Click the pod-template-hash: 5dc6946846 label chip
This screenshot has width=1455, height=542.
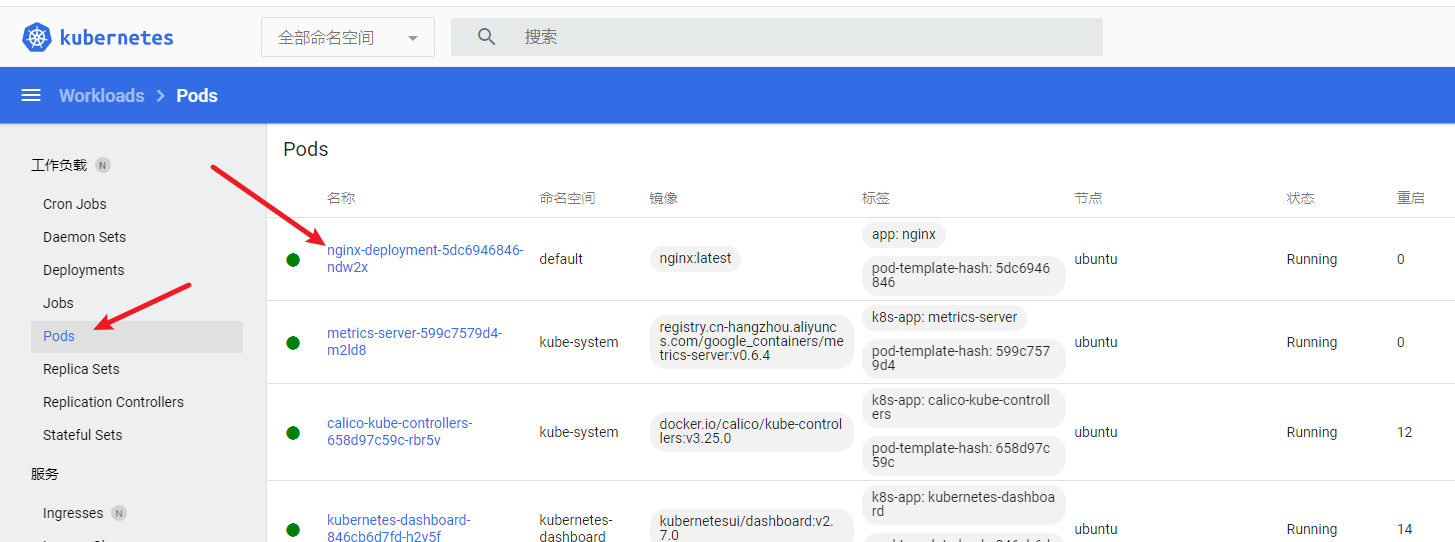[x=963, y=275]
